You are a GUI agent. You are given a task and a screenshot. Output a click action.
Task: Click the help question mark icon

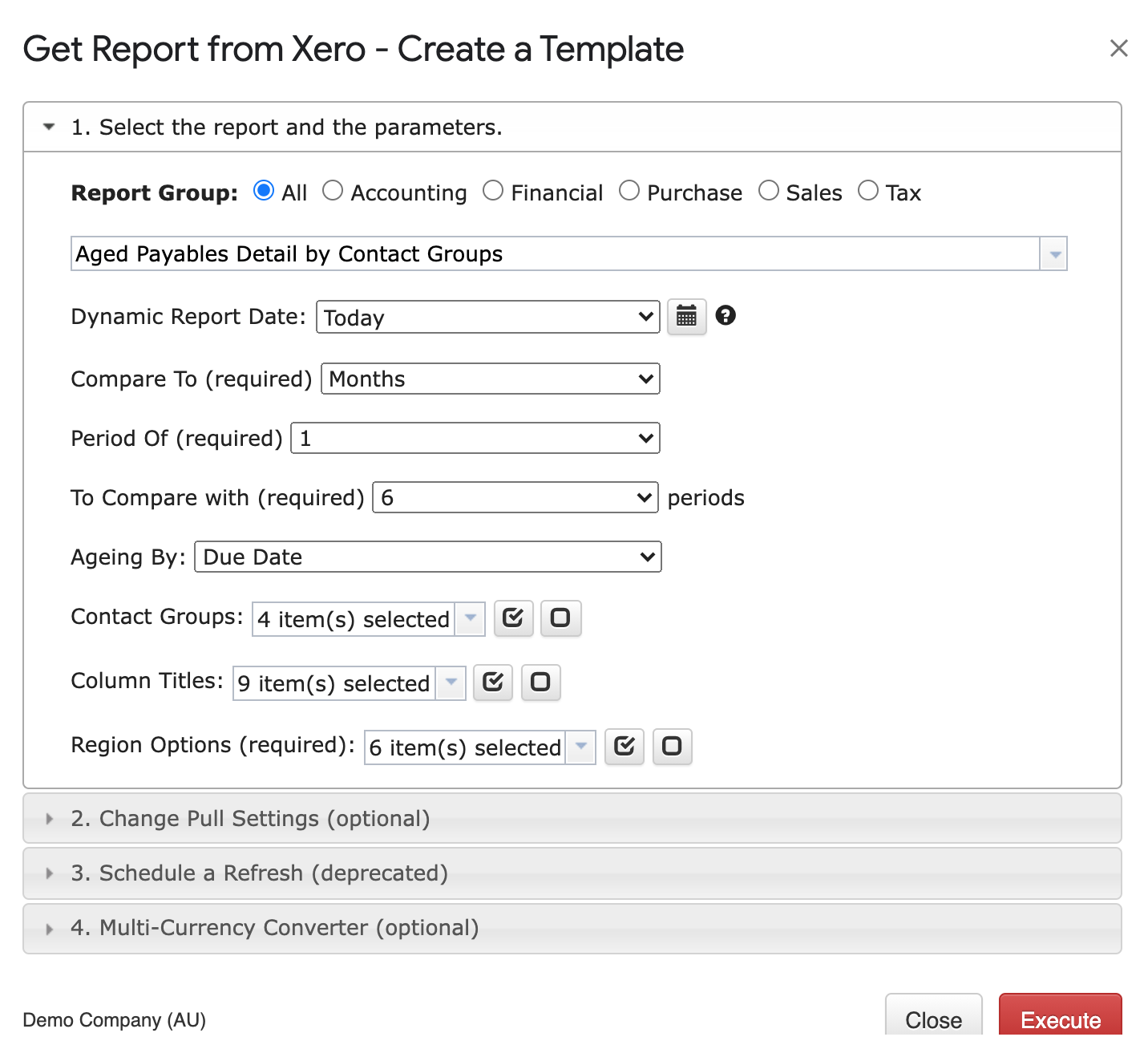[726, 315]
